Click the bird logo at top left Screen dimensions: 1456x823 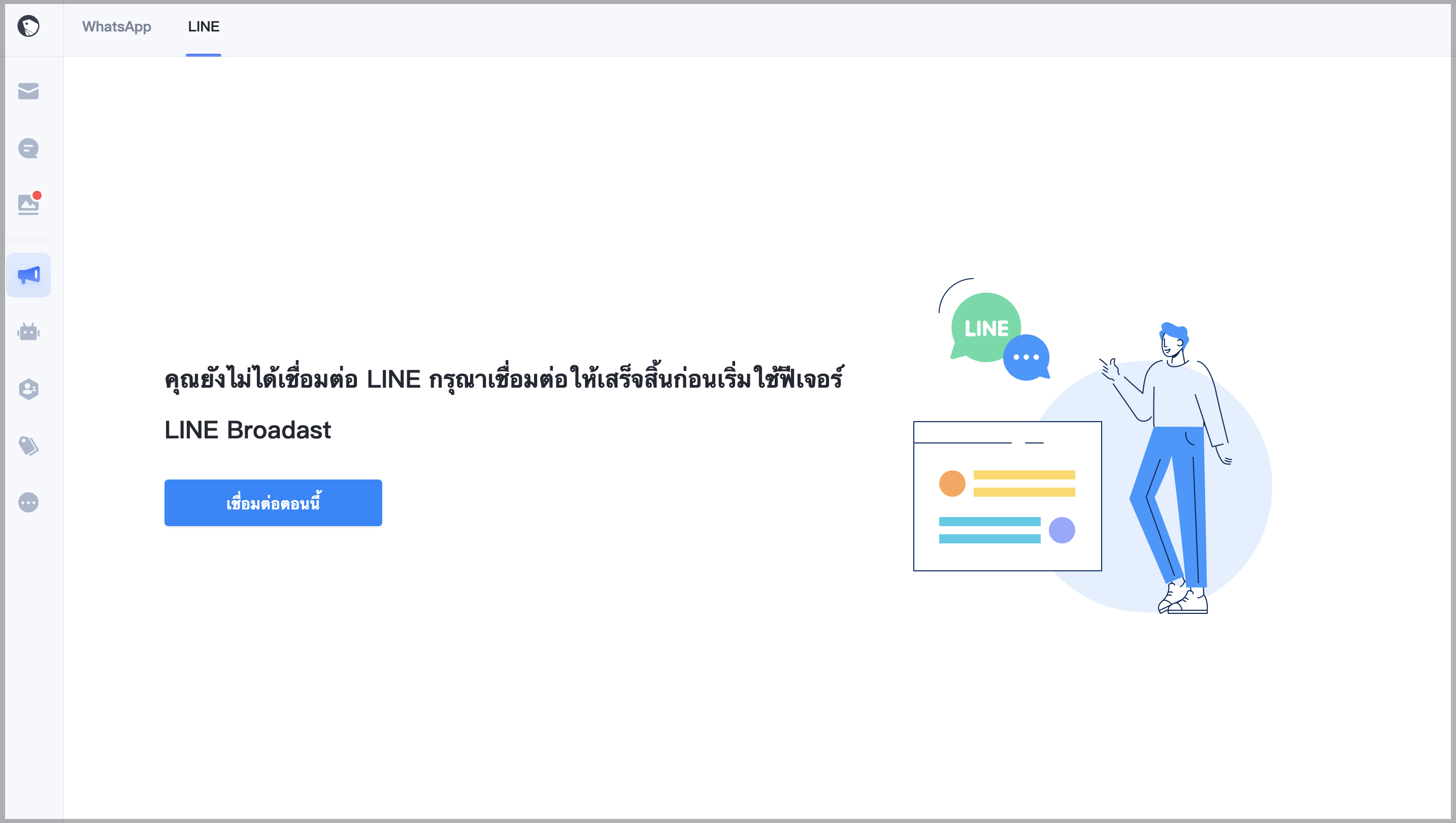(x=28, y=26)
